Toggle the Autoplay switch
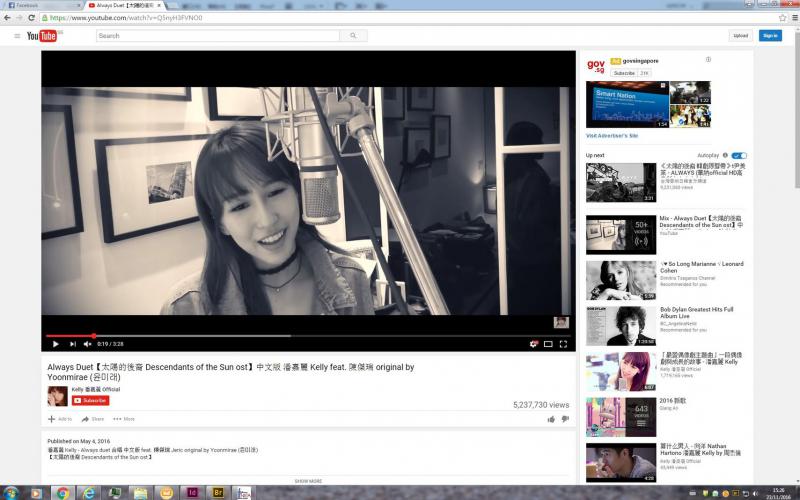This screenshot has width=800, height=500. point(739,155)
